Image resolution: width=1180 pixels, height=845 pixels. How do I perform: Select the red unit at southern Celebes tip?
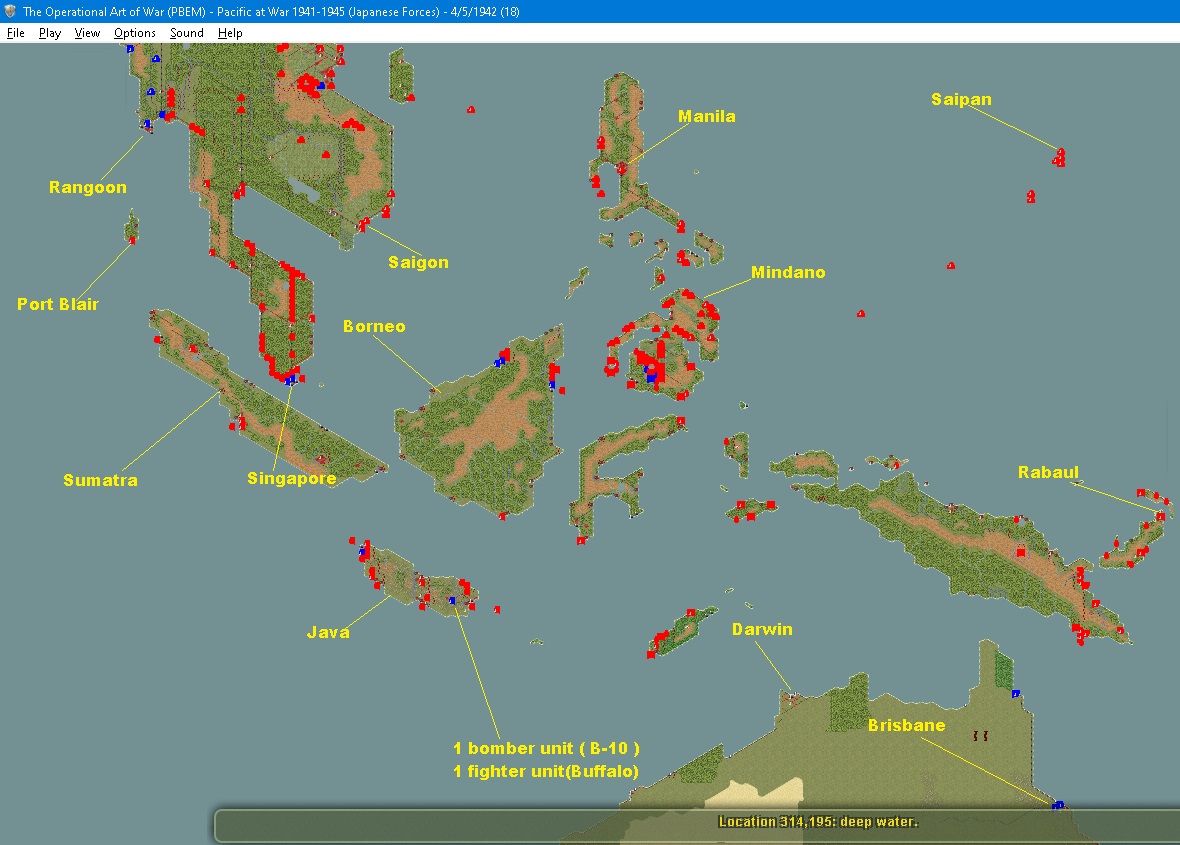pyautogui.click(x=580, y=540)
